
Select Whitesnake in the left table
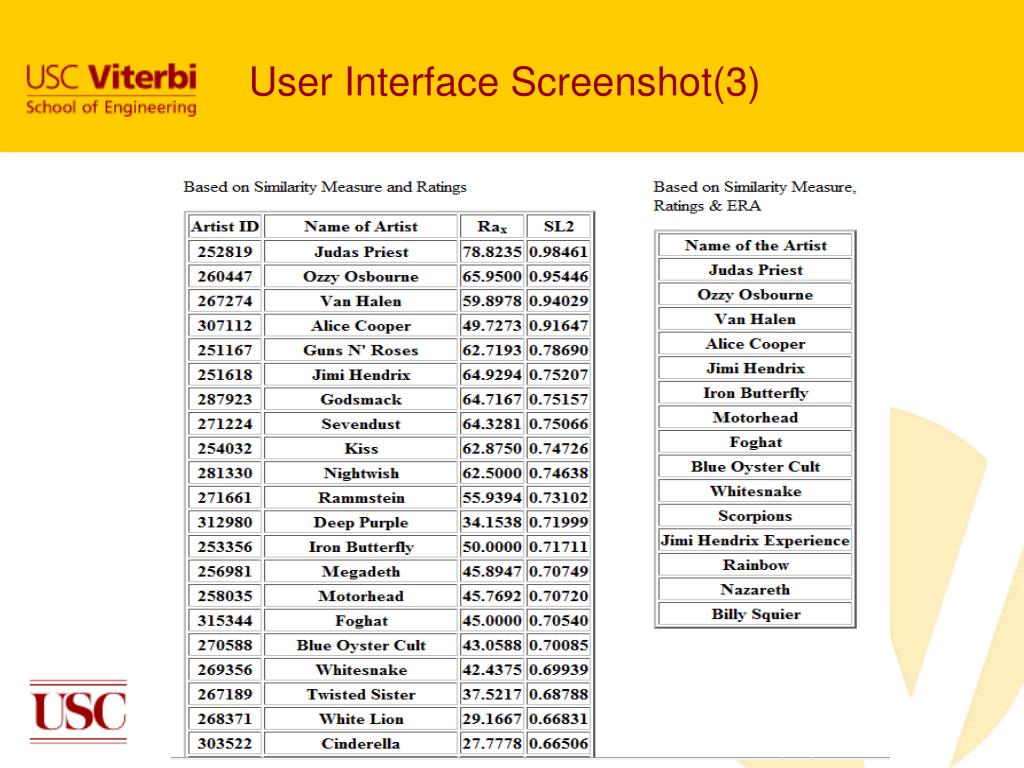click(x=360, y=670)
